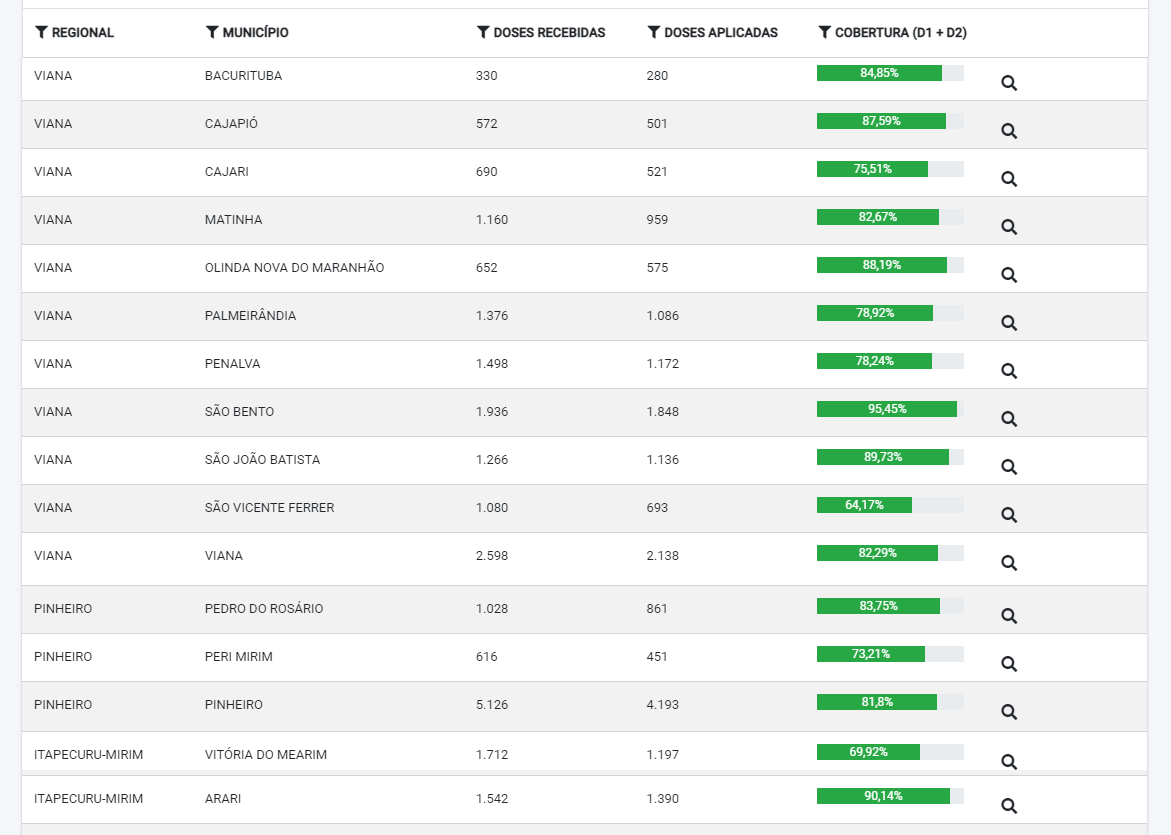The image size is (1171, 835).
Task: Click the Pedro do Rosário magnifier icon
Action: tap(1009, 616)
